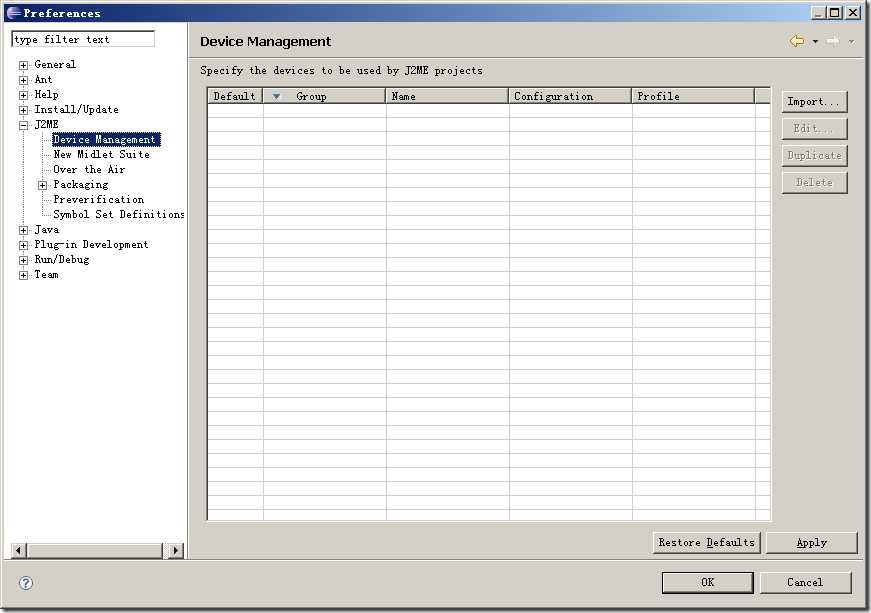Click the back navigation arrow icon
Viewport: 871px width, 613px height.
click(797, 41)
